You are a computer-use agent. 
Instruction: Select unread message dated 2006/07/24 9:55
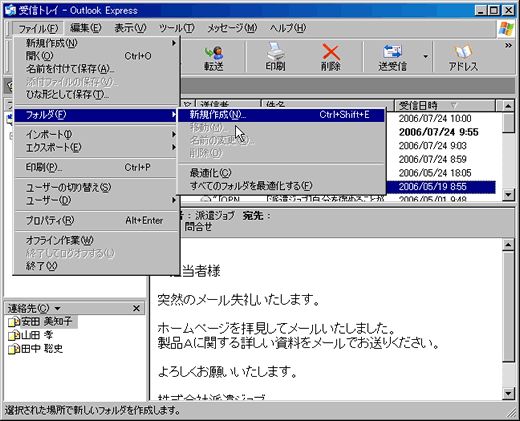tap(438, 132)
